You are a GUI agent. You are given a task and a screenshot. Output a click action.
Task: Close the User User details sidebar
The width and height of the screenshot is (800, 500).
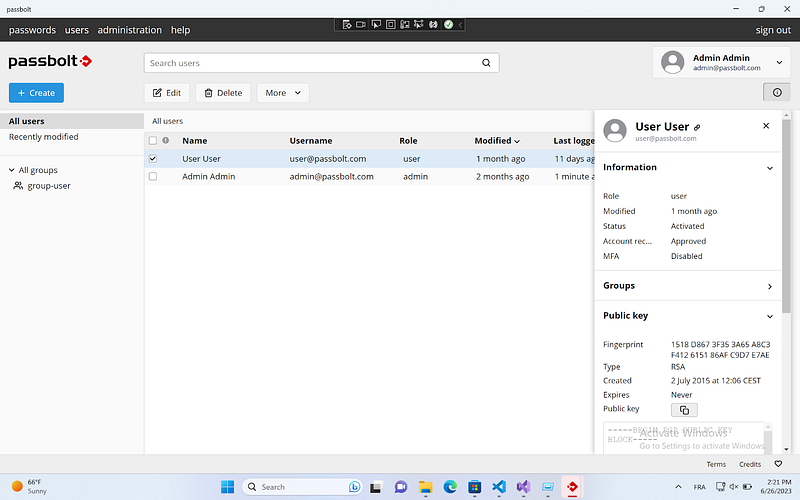(766, 126)
